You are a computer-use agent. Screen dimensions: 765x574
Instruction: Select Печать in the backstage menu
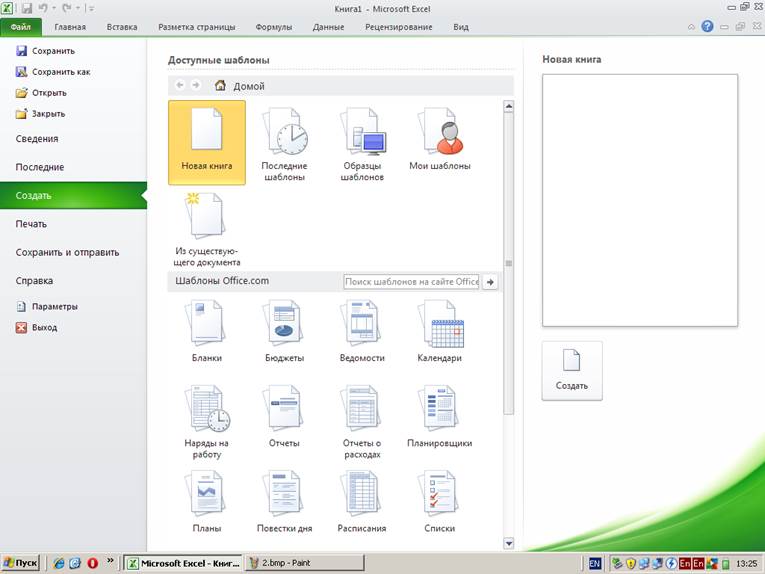31,224
